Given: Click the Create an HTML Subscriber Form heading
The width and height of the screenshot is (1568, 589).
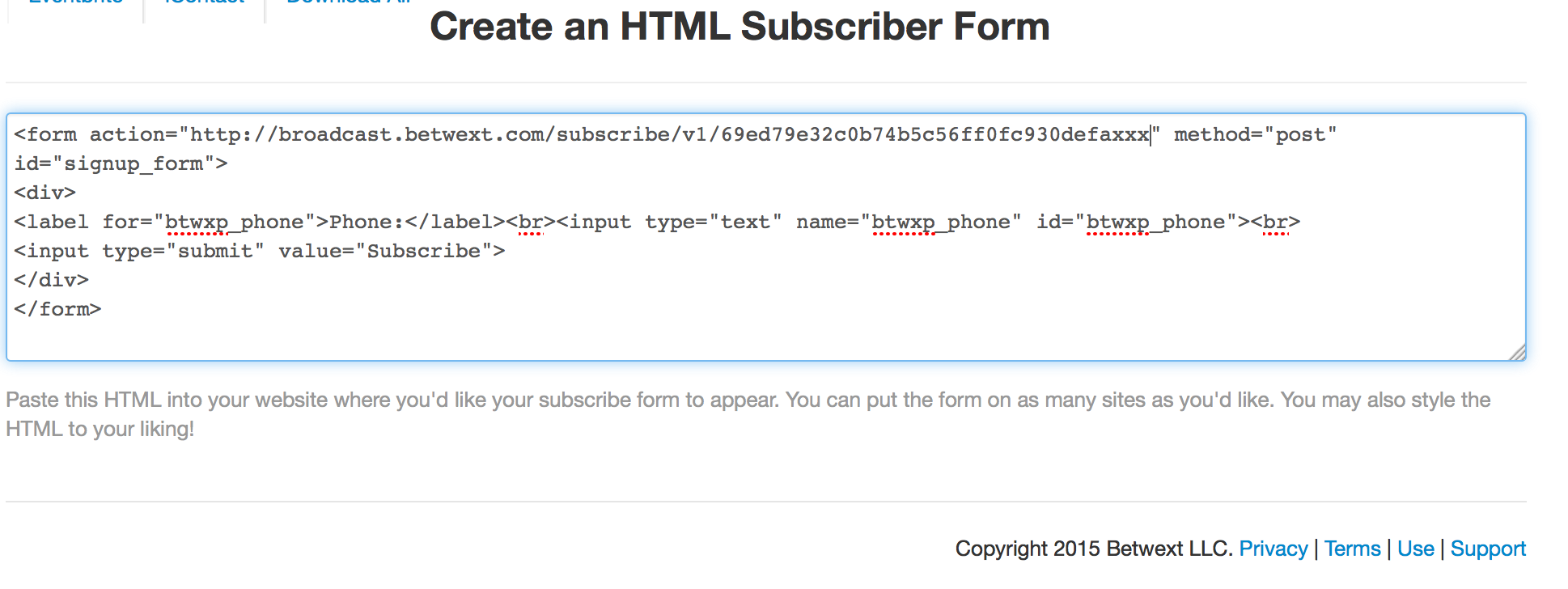Looking at the screenshot, I should pyautogui.click(x=740, y=26).
